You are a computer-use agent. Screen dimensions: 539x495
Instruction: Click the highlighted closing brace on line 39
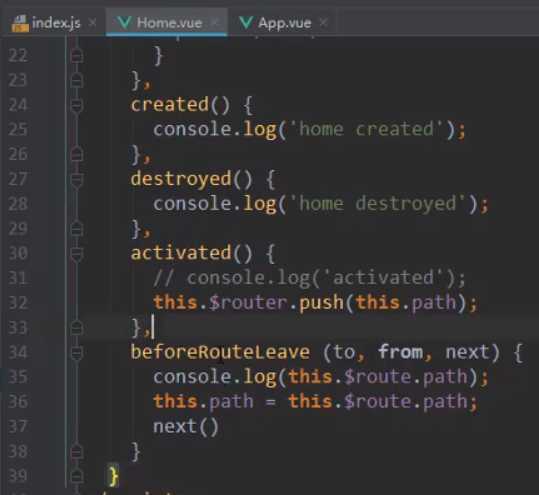pos(113,476)
